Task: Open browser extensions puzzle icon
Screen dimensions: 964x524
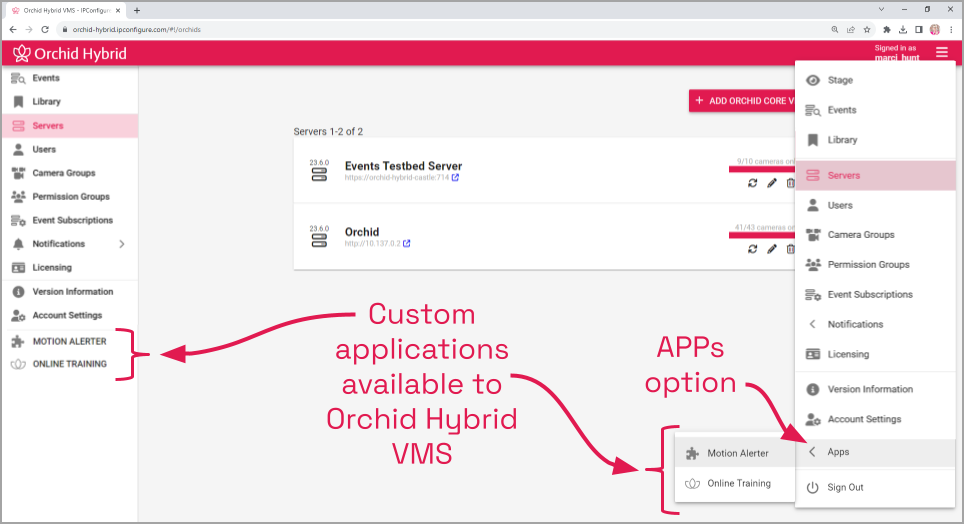Action: pyautogui.click(x=887, y=30)
